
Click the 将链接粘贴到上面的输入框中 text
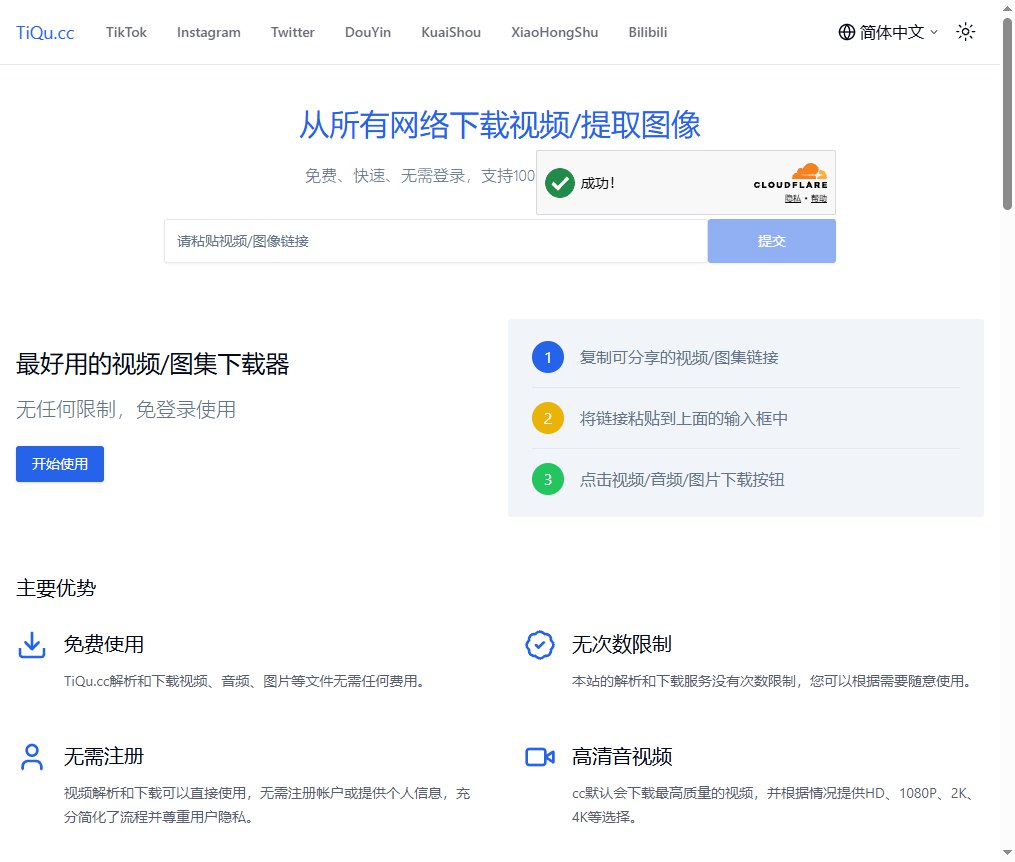[684, 419]
